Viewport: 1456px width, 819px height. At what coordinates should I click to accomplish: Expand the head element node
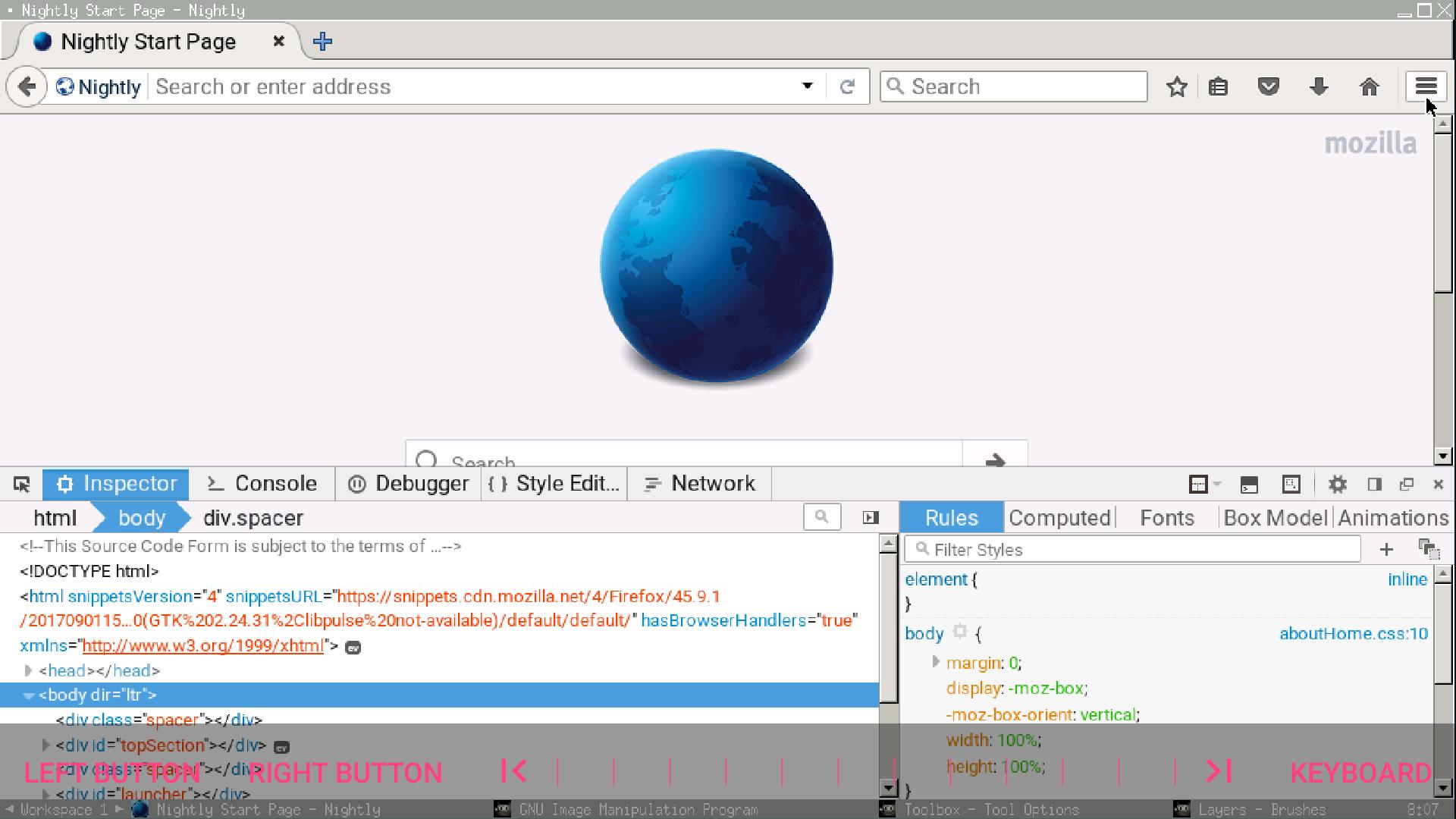tap(28, 670)
